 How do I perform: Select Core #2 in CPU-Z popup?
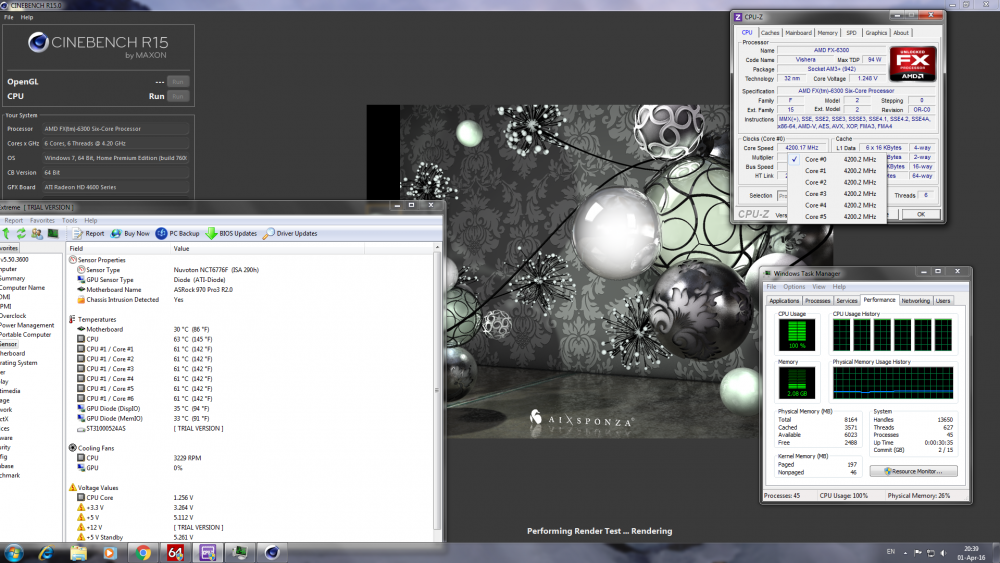pyautogui.click(x=837, y=182)
